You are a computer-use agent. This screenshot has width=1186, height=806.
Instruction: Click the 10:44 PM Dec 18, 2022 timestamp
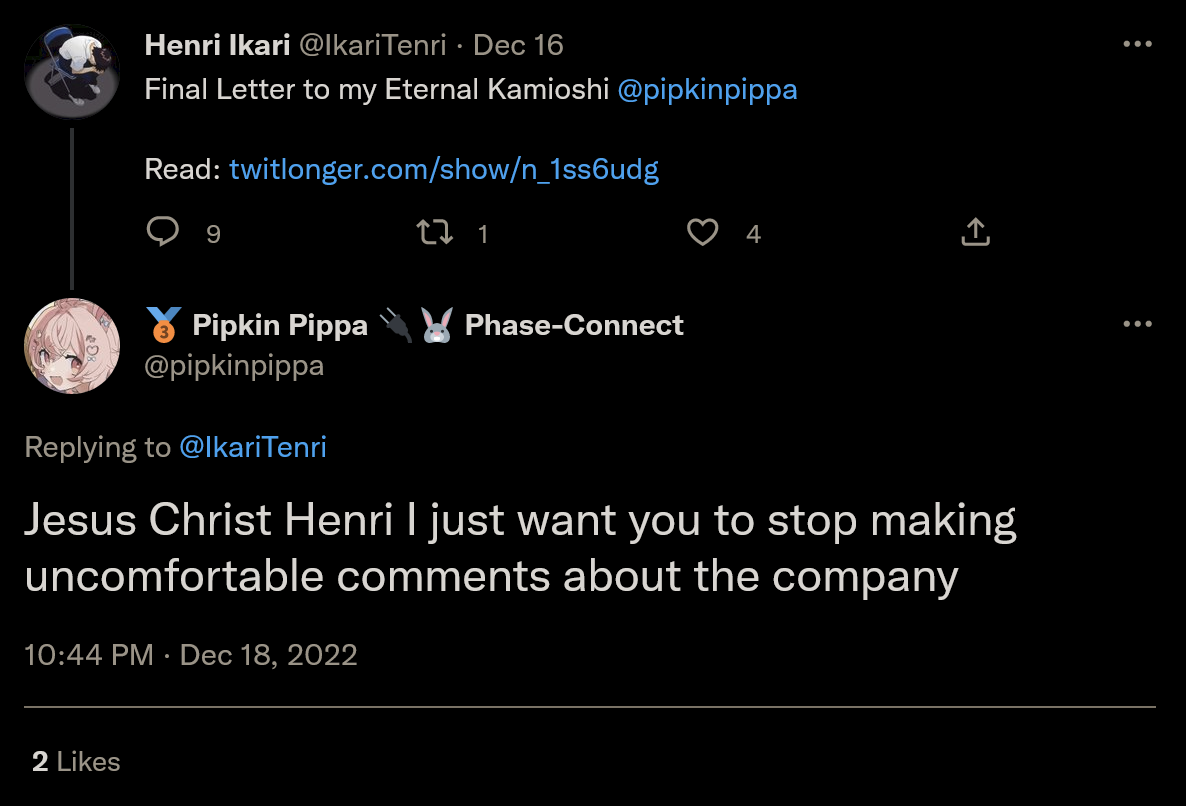(191, 655)
